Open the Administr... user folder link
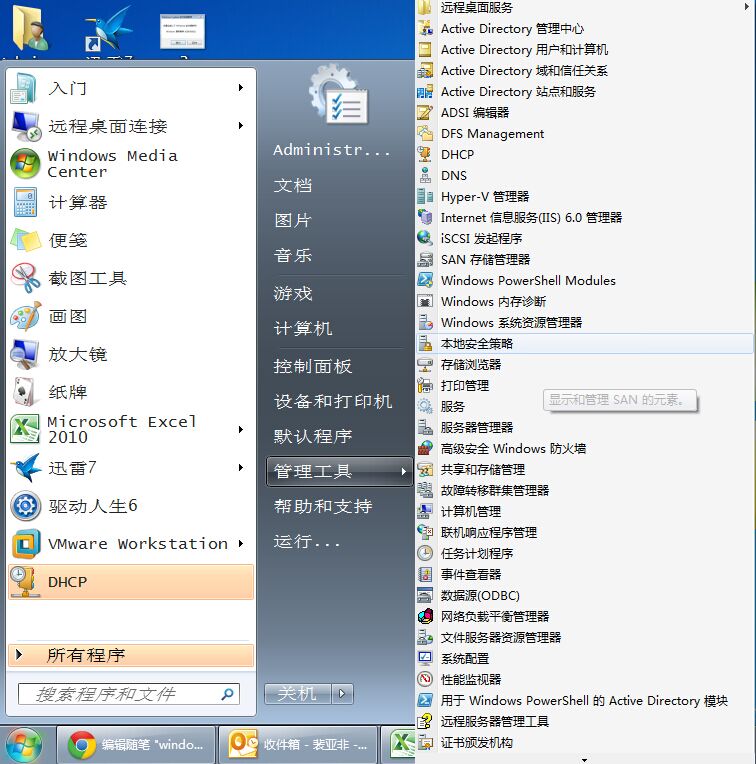The width and height of the screenshot is (756, 764). coord(332,150)
